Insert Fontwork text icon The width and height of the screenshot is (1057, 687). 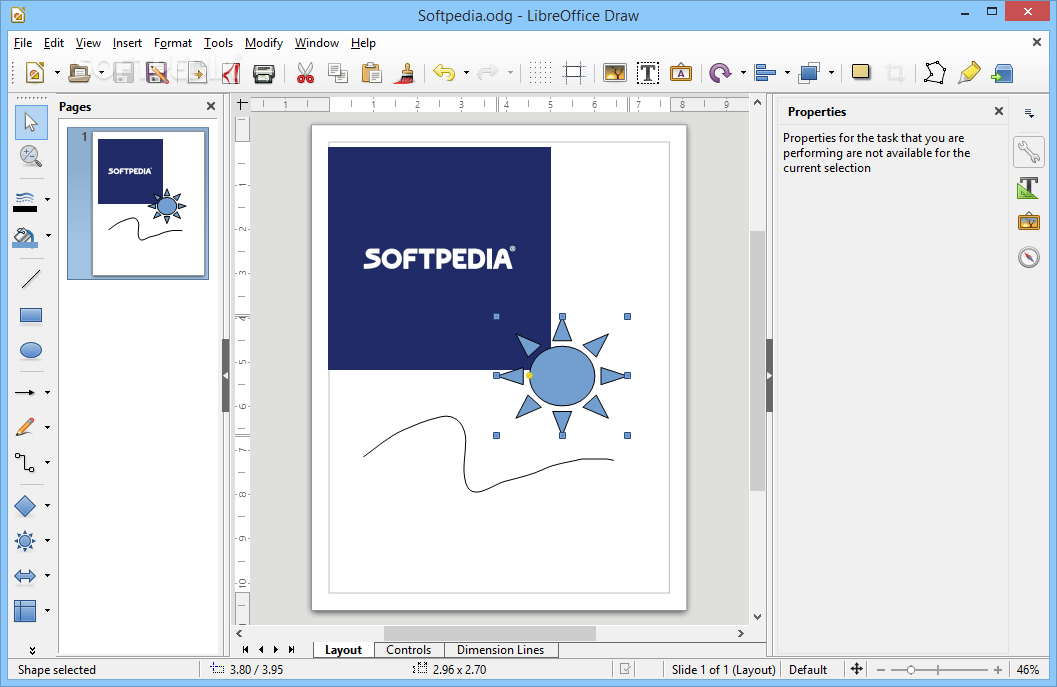(x=681, y=73)
